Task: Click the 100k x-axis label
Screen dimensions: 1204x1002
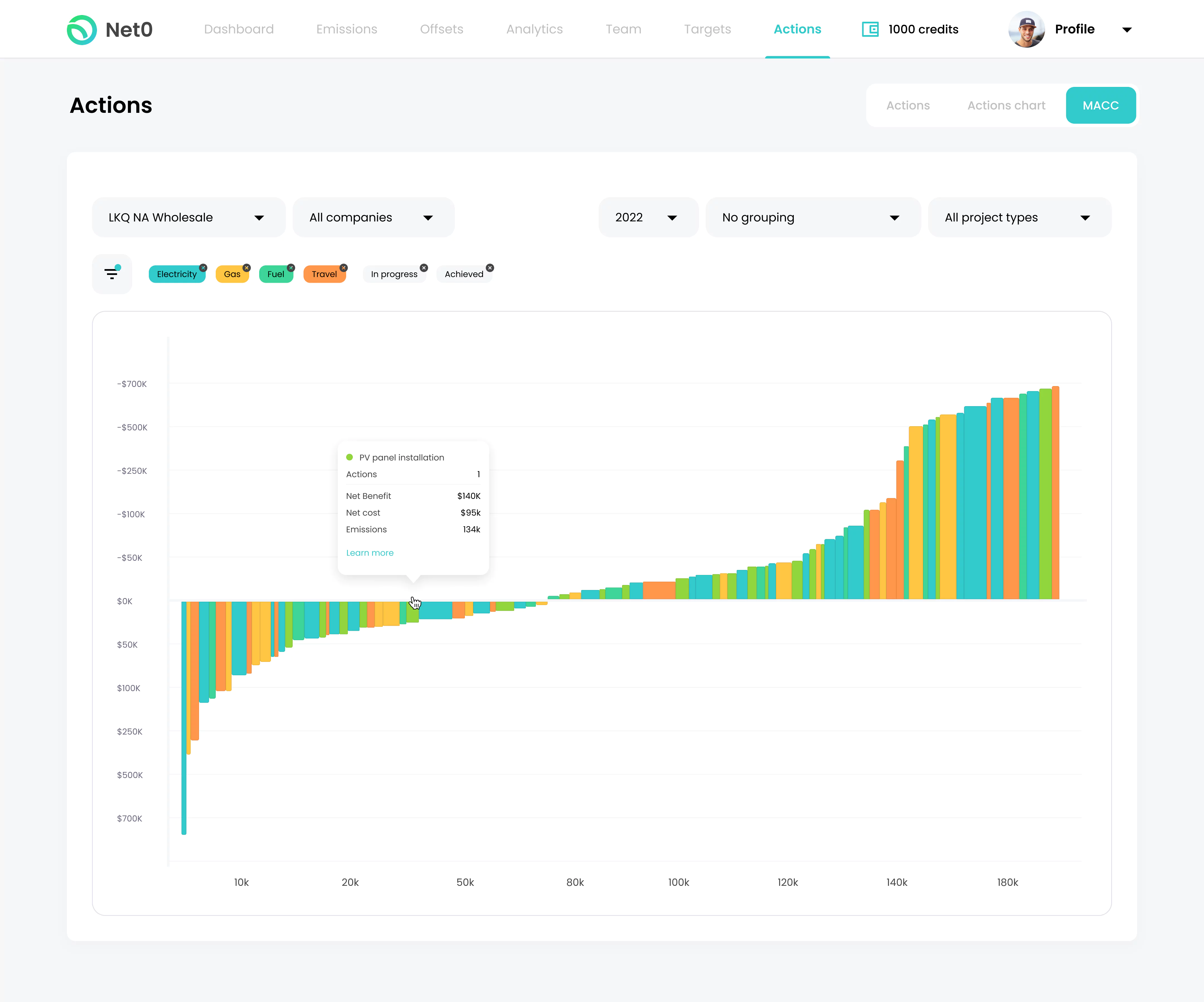Action: click(x=678, y=882)
